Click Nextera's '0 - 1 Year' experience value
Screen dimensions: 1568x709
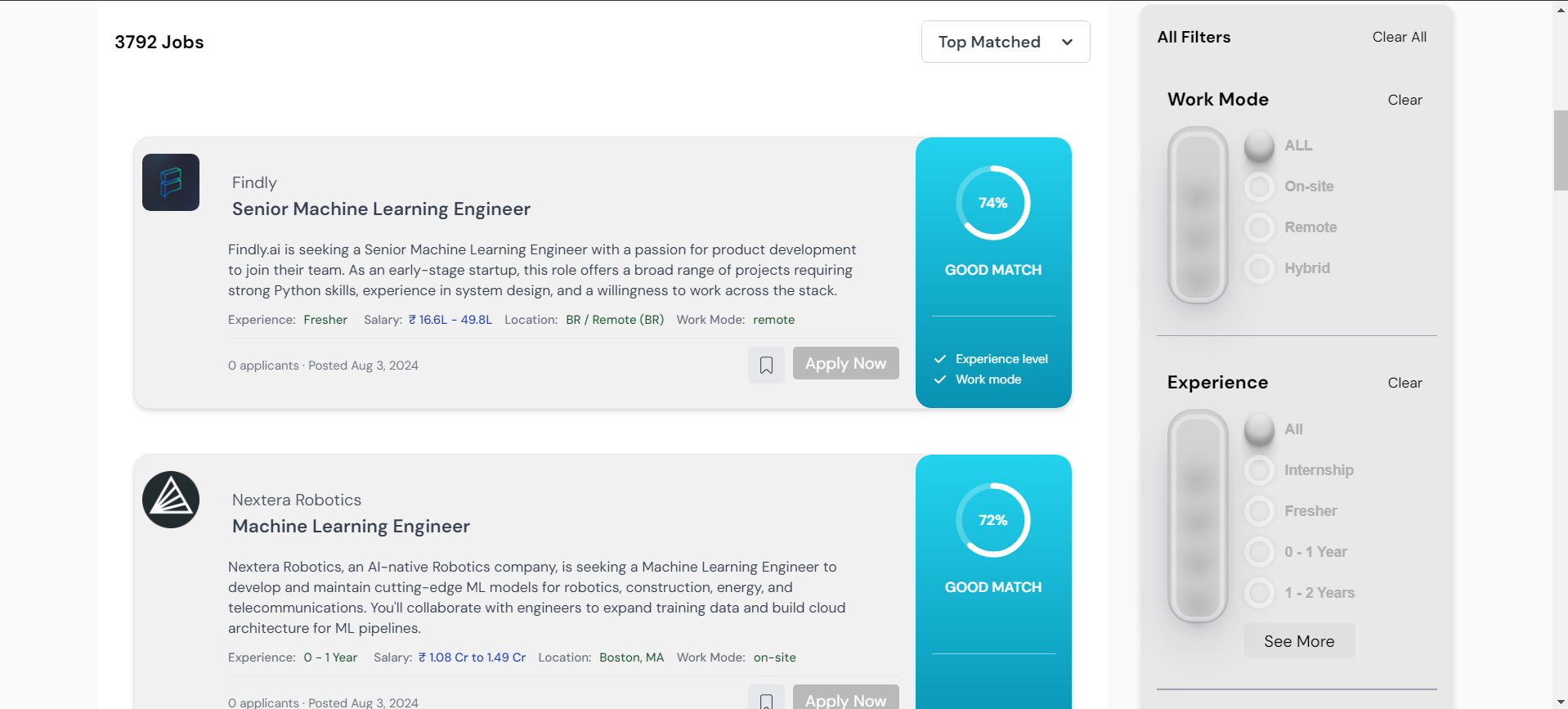(x=330, y=657)
